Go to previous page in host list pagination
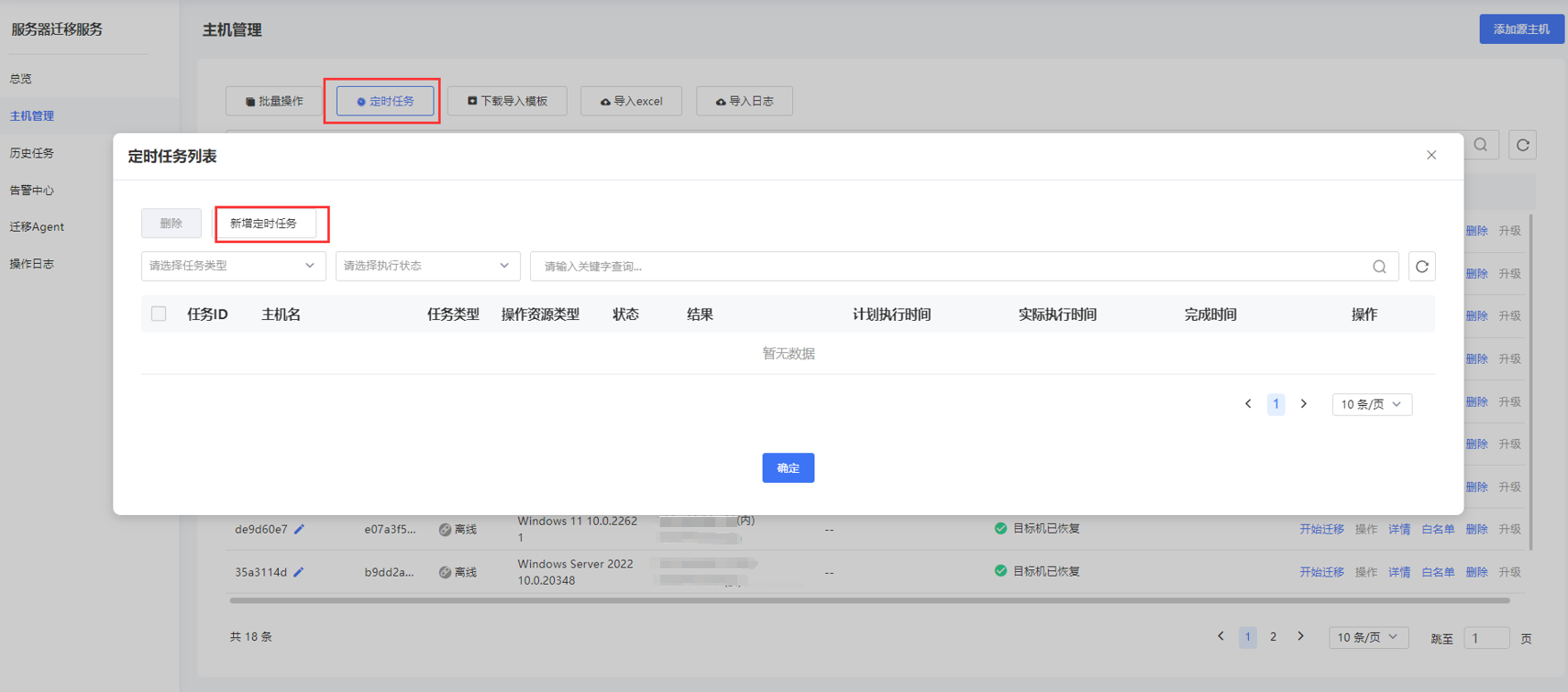 click(x=1220, y=636)
